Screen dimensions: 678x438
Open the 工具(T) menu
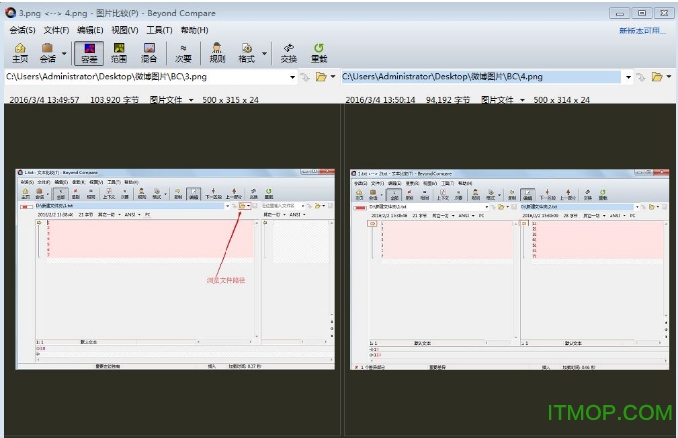point(159,30)
